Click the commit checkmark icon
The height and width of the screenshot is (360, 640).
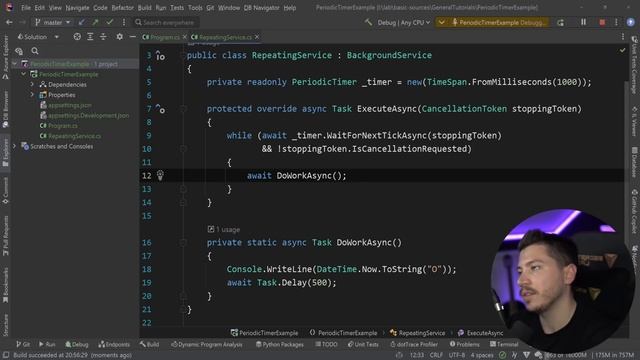click(109, 22)
